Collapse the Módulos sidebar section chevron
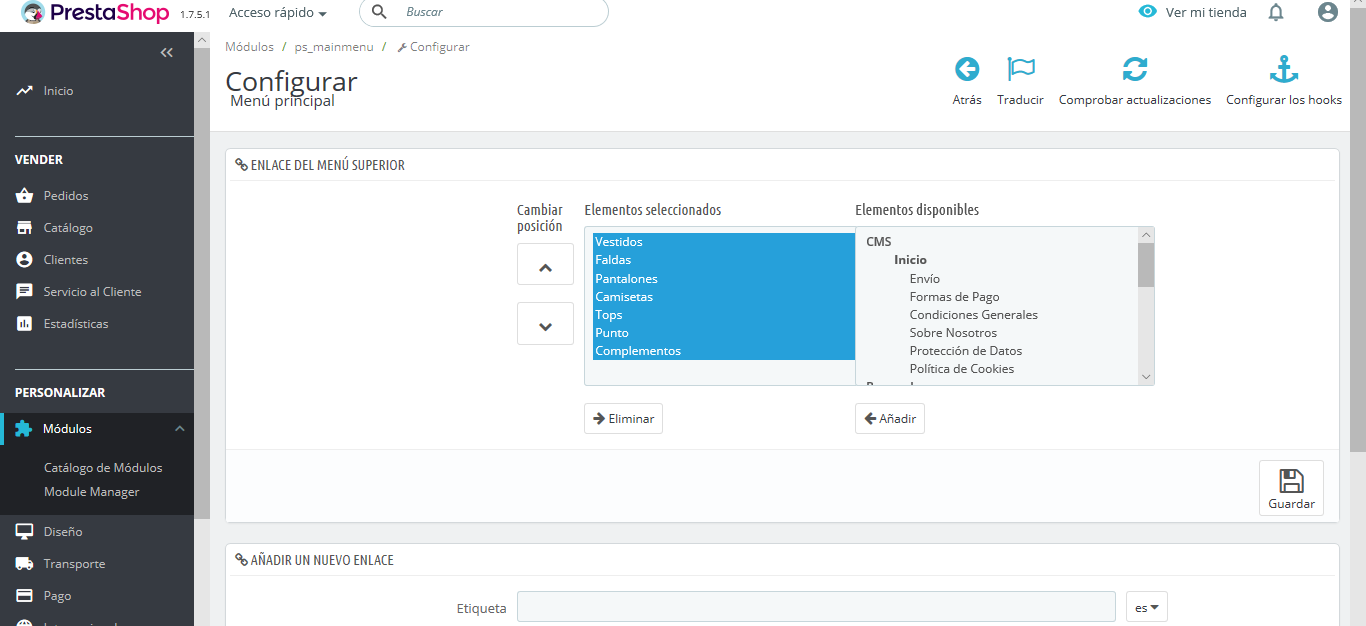Image resolution: width=1366 pixels, height=626 pixels. pos(180,428)
